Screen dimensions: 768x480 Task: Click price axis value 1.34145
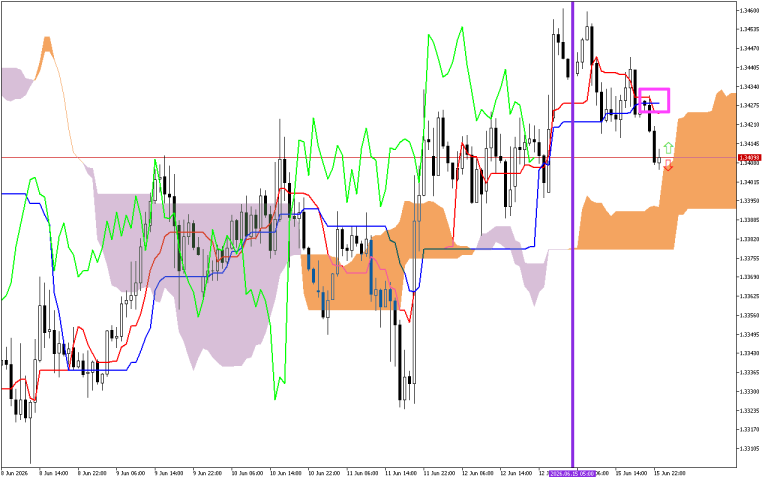[x=750, y=144]
